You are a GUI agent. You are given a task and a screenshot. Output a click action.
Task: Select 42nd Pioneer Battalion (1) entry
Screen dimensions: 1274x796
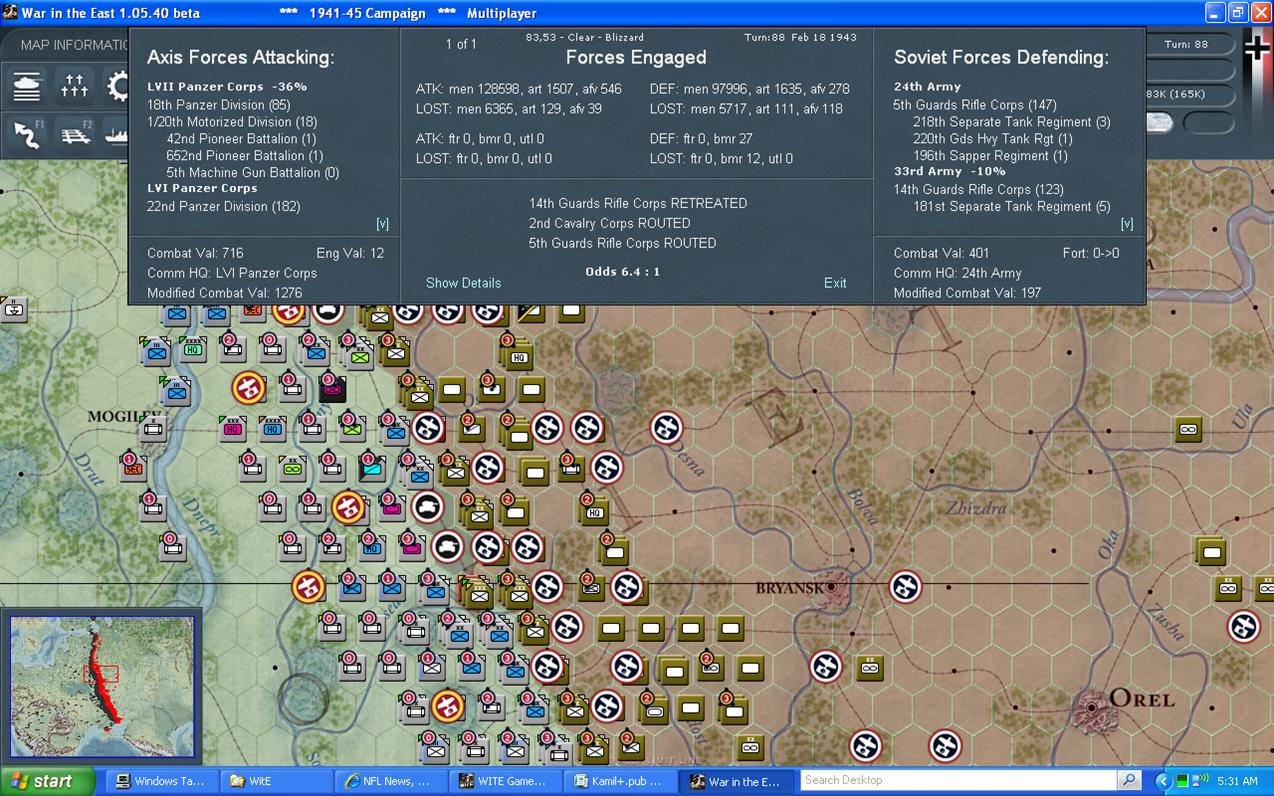[x=241, y=139]
